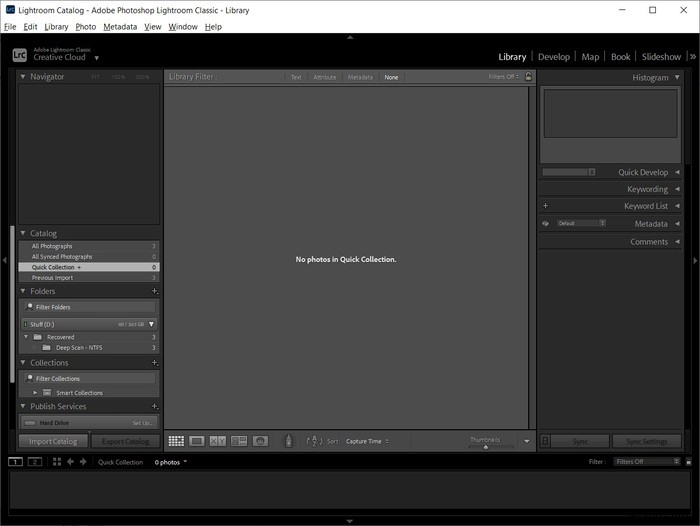The height and width of the screenshot is (526, 700).
Task: Open Filters Off dropdown in filter bar
Action: [504, 77]
